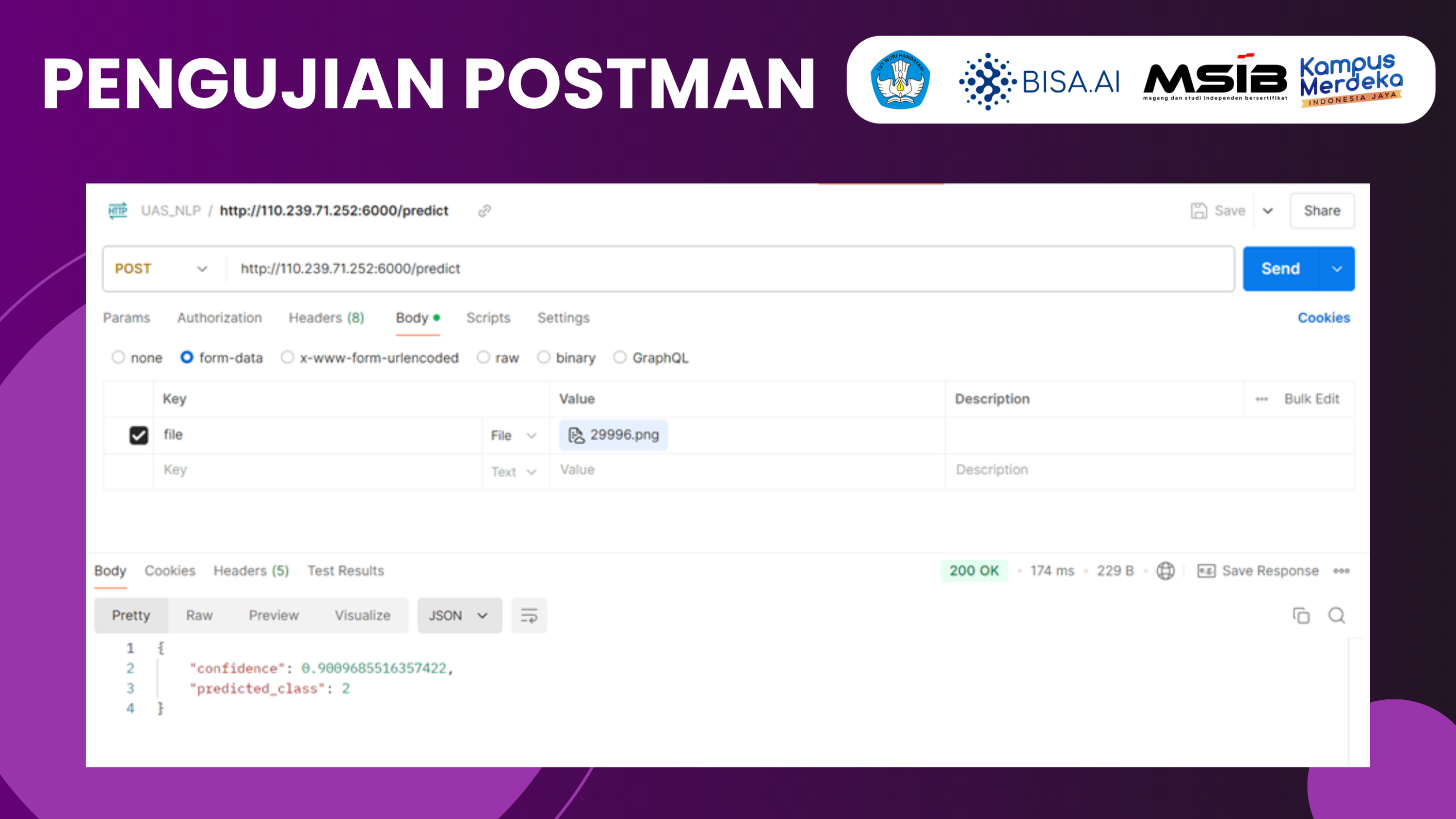
Task: Click the UAS_NLP collection breadcrumb
Action: [x=171, y=211]
